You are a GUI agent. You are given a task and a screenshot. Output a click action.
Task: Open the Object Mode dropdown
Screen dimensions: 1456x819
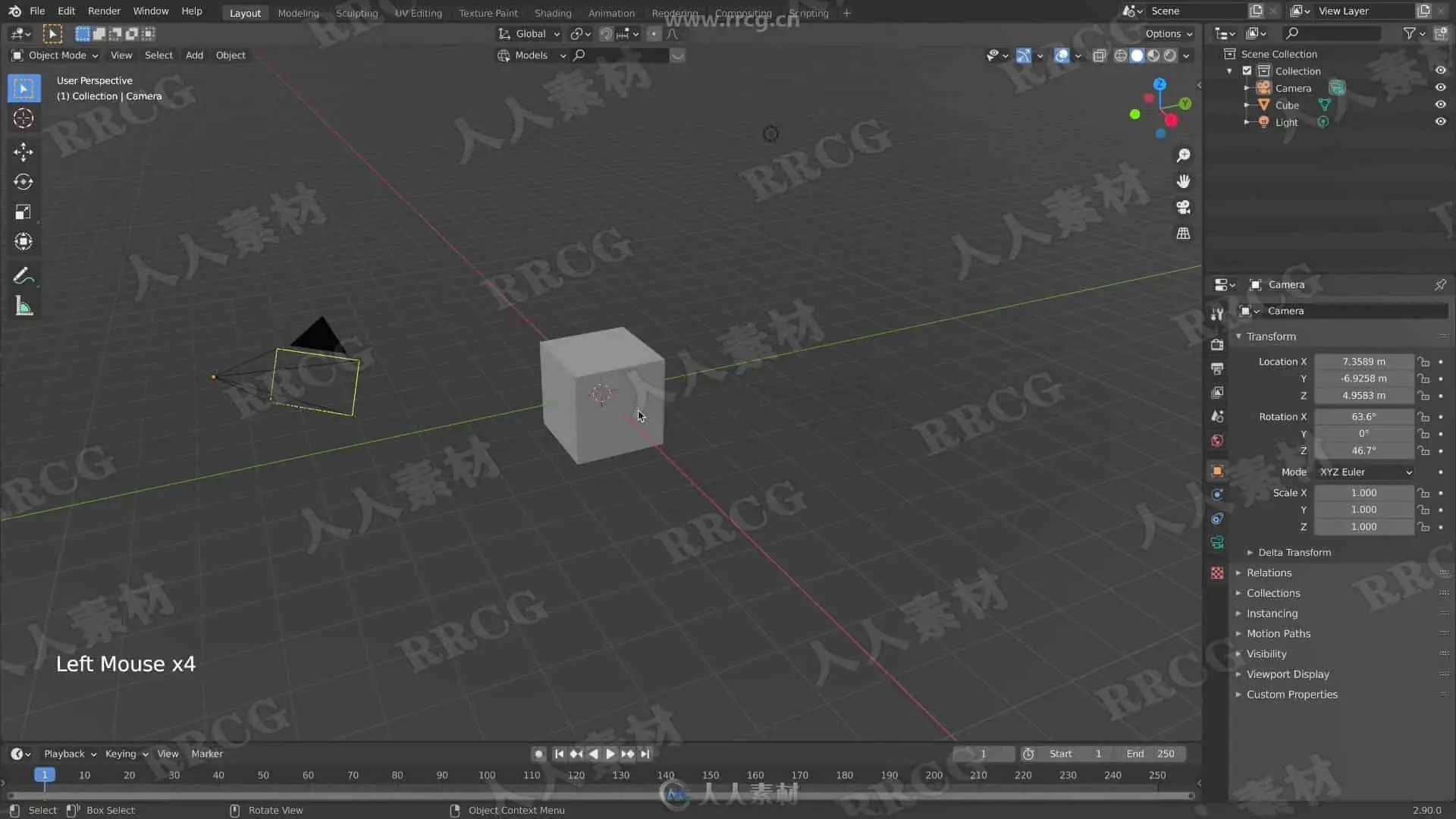(x=56, y=55)
